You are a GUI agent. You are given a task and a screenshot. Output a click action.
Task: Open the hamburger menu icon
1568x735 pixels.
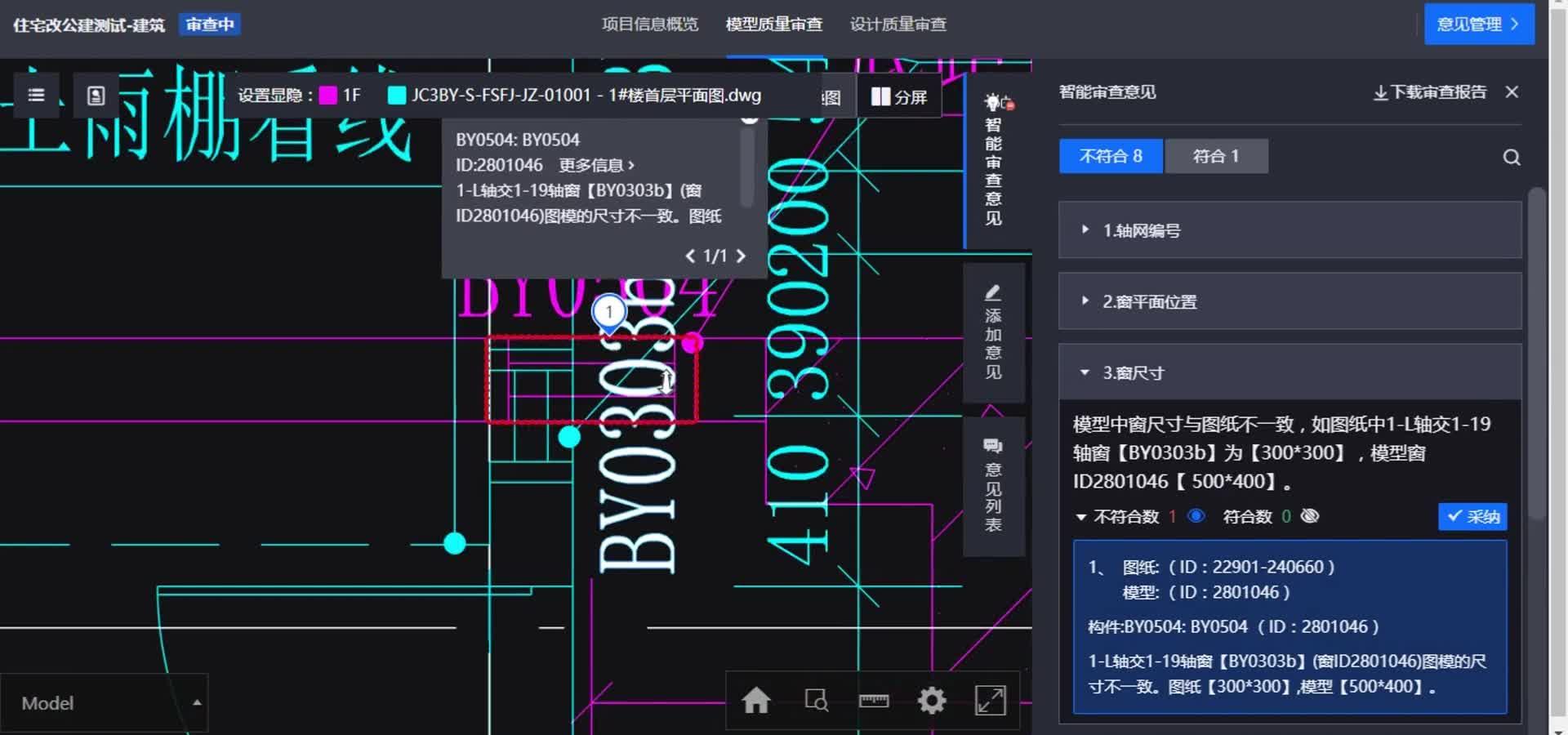tap(36, 96)
